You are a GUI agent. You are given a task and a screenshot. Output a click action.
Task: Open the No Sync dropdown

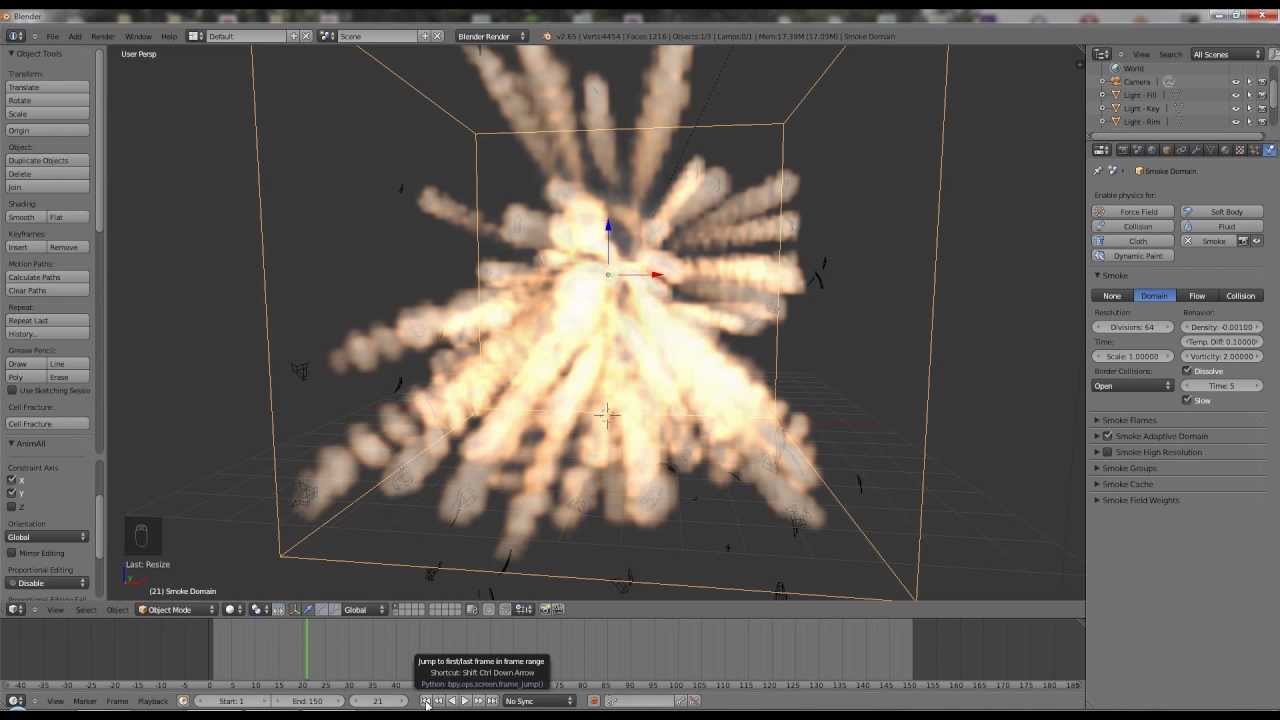[538, 701]
